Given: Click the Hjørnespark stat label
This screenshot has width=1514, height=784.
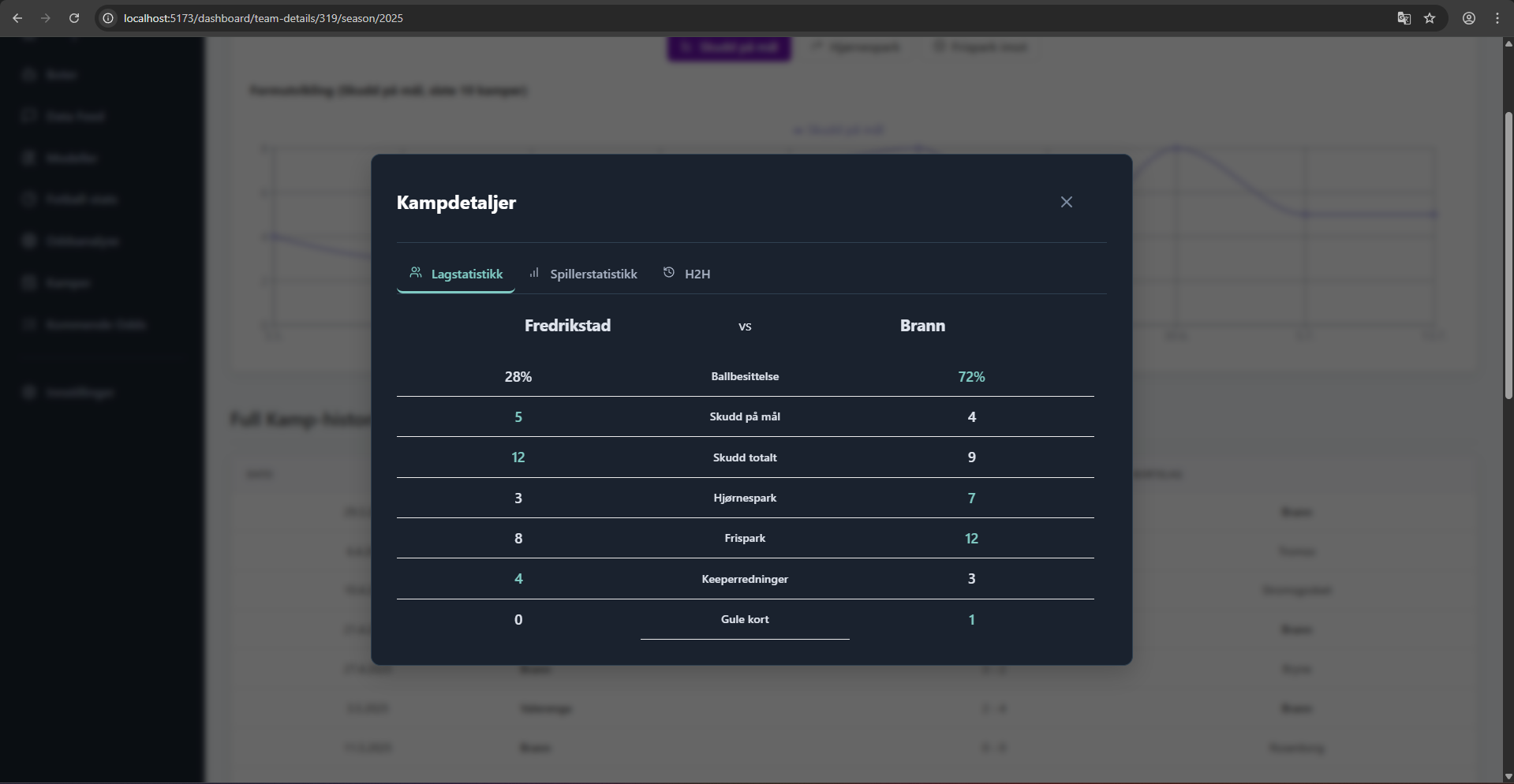Looking at the screenshot, I should [x=745, y=498].
